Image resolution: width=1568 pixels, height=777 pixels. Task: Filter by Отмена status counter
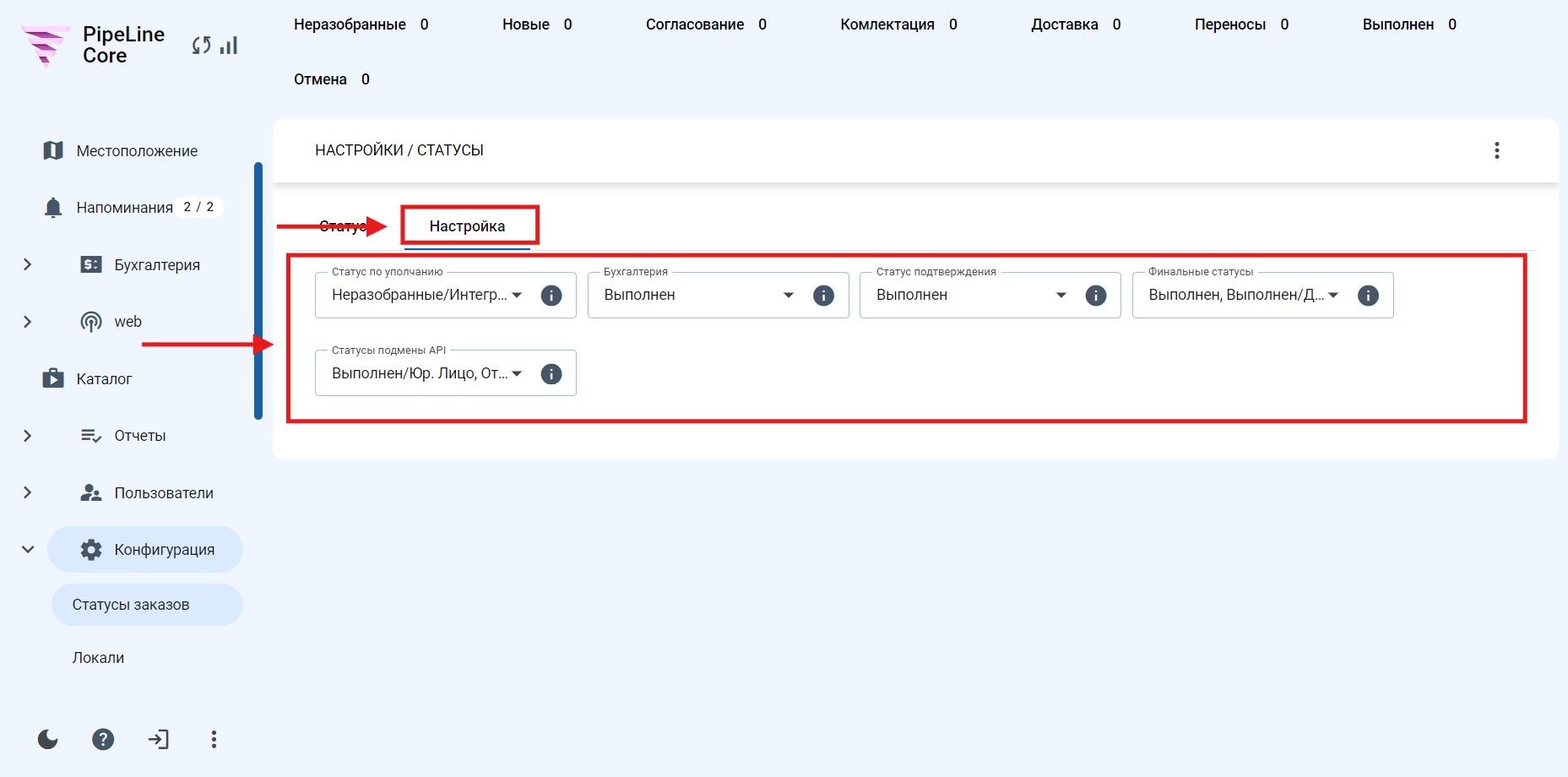pos(332,79)
